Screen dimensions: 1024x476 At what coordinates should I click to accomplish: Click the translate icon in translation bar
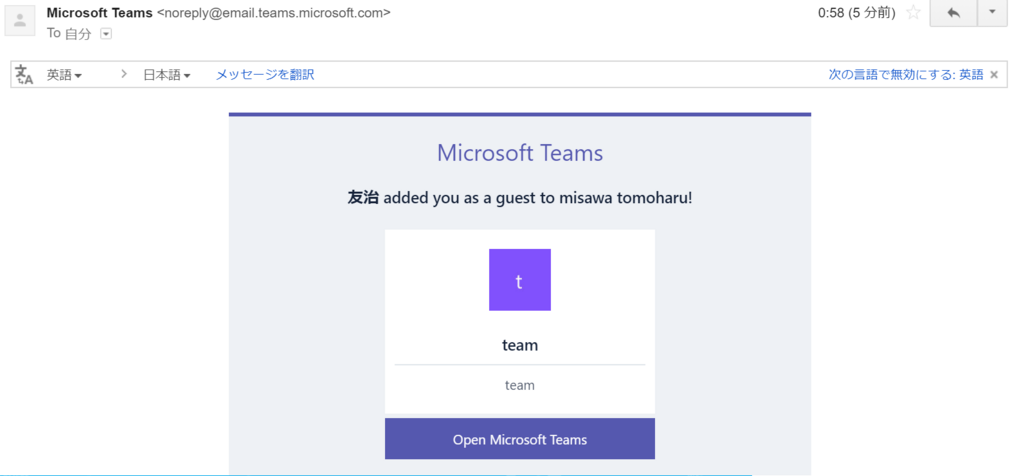(24, 74)
